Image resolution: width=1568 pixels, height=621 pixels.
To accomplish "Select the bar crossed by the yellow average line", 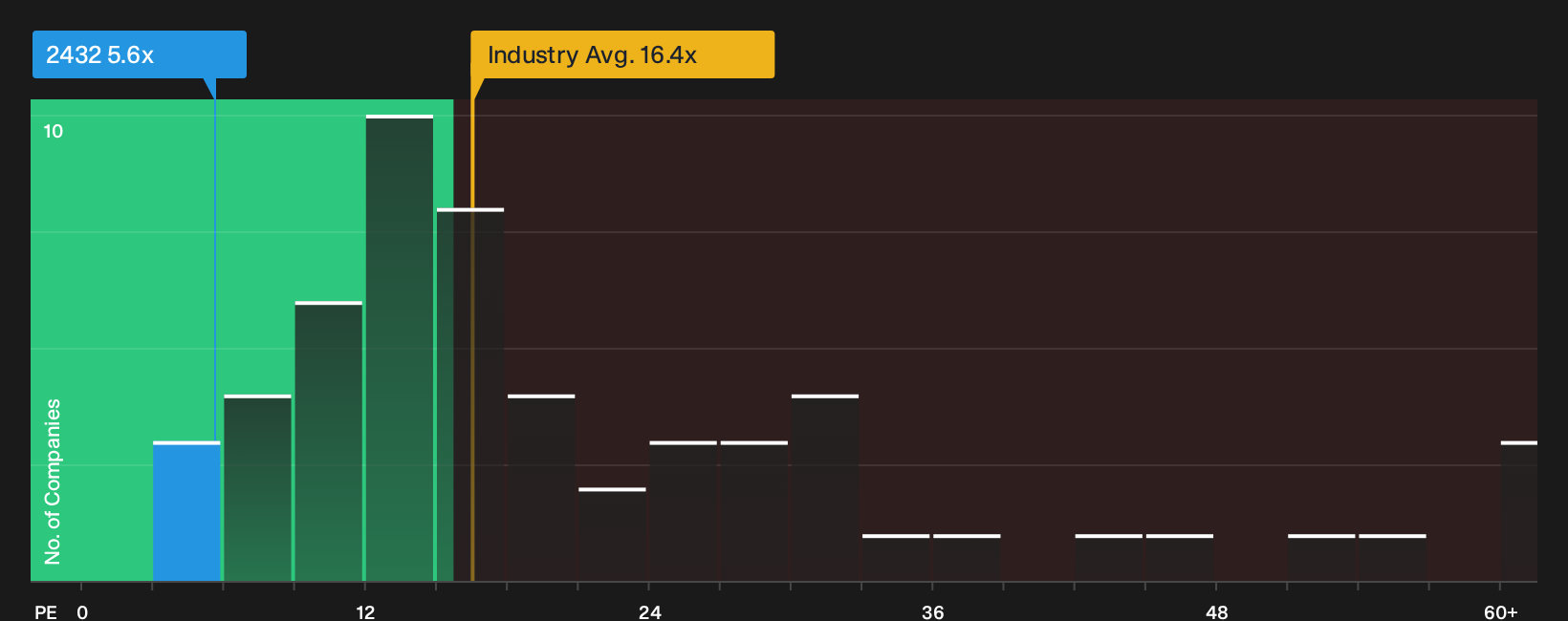I will click(x=470, y=395).
